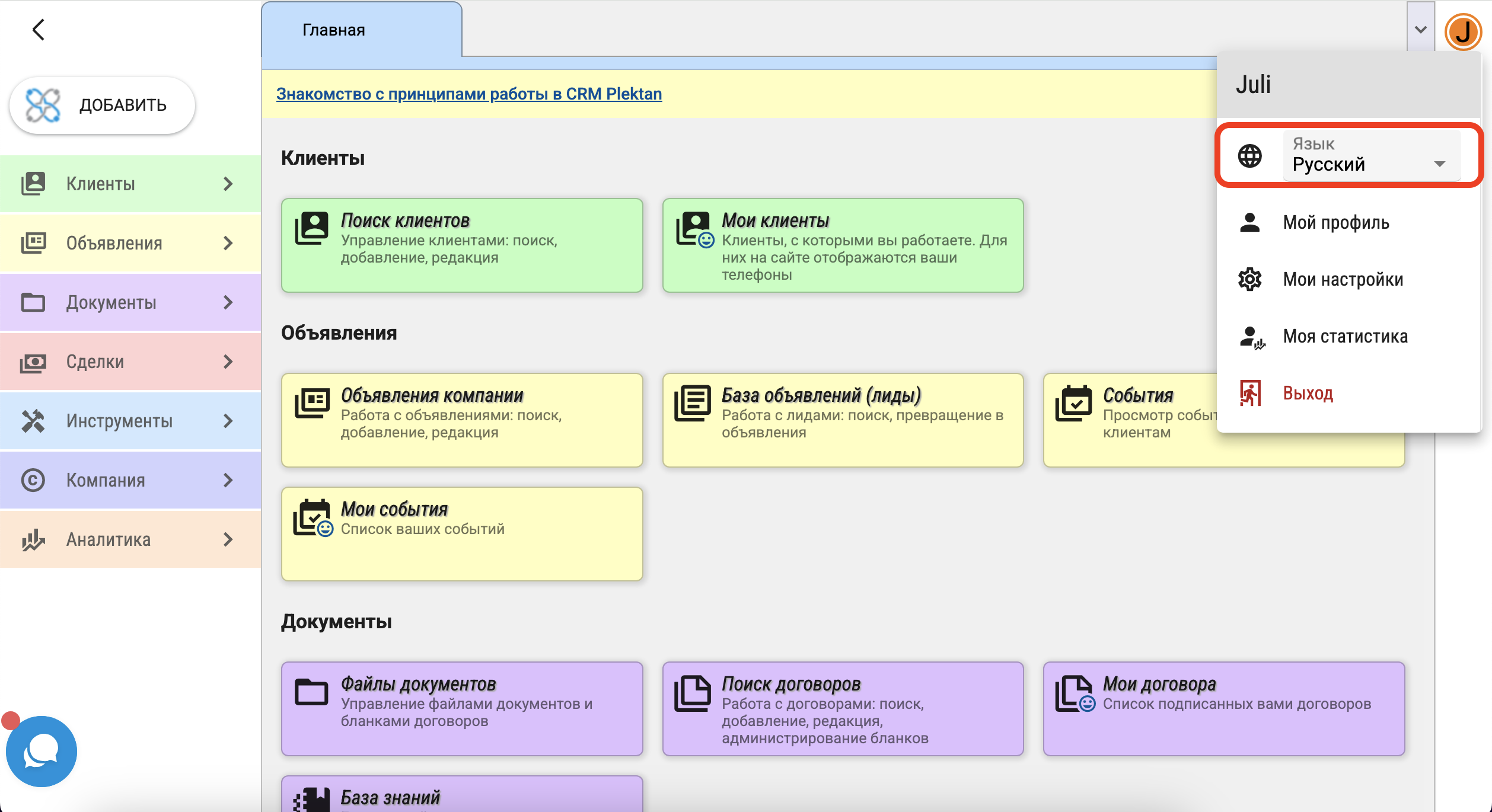Screen dimensions: 1492x812
Task: Open the Мои договора card
Action: coord(1223,708)
